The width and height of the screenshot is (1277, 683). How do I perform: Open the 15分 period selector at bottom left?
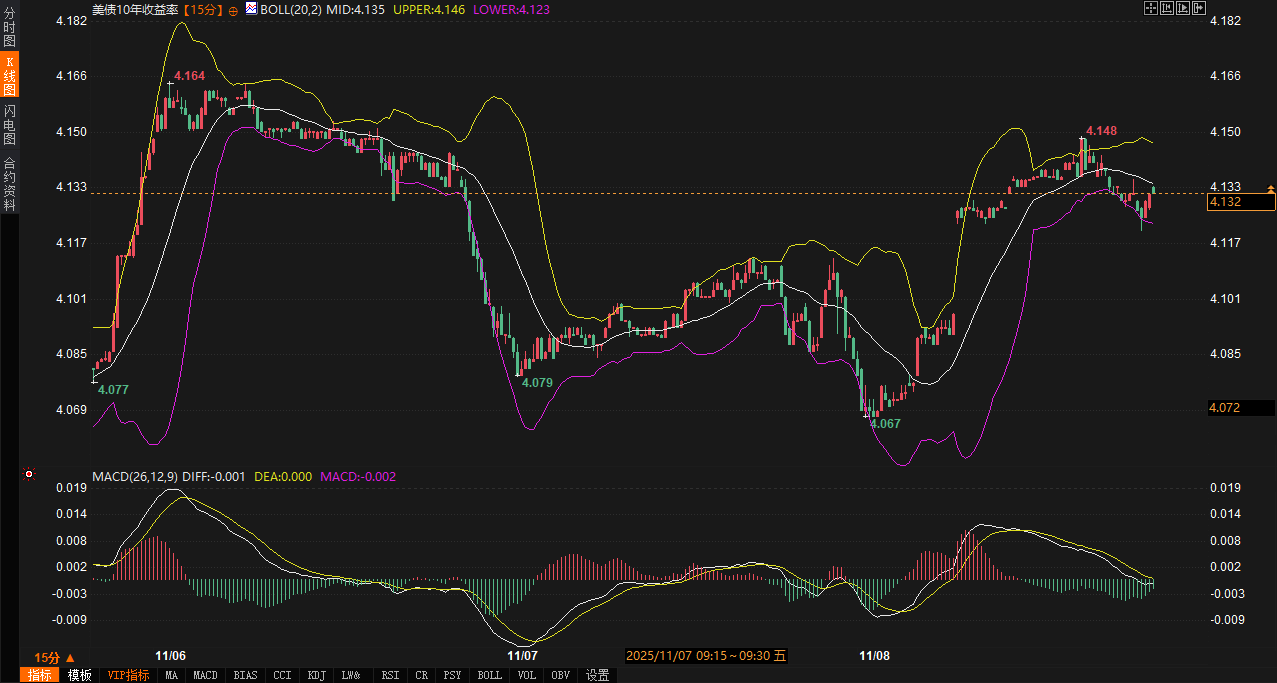tap(54, 657)
